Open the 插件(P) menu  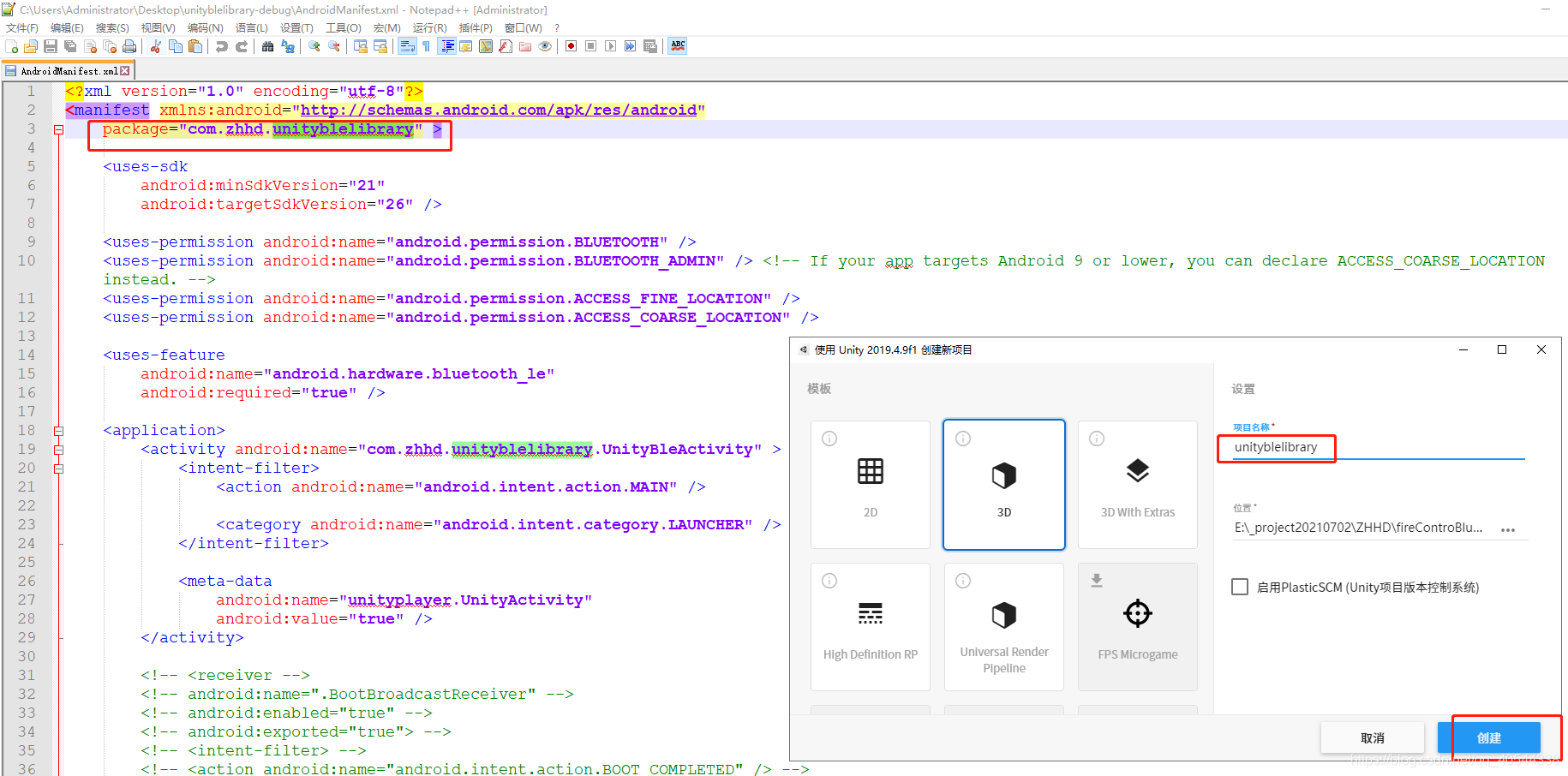point(476,27)
